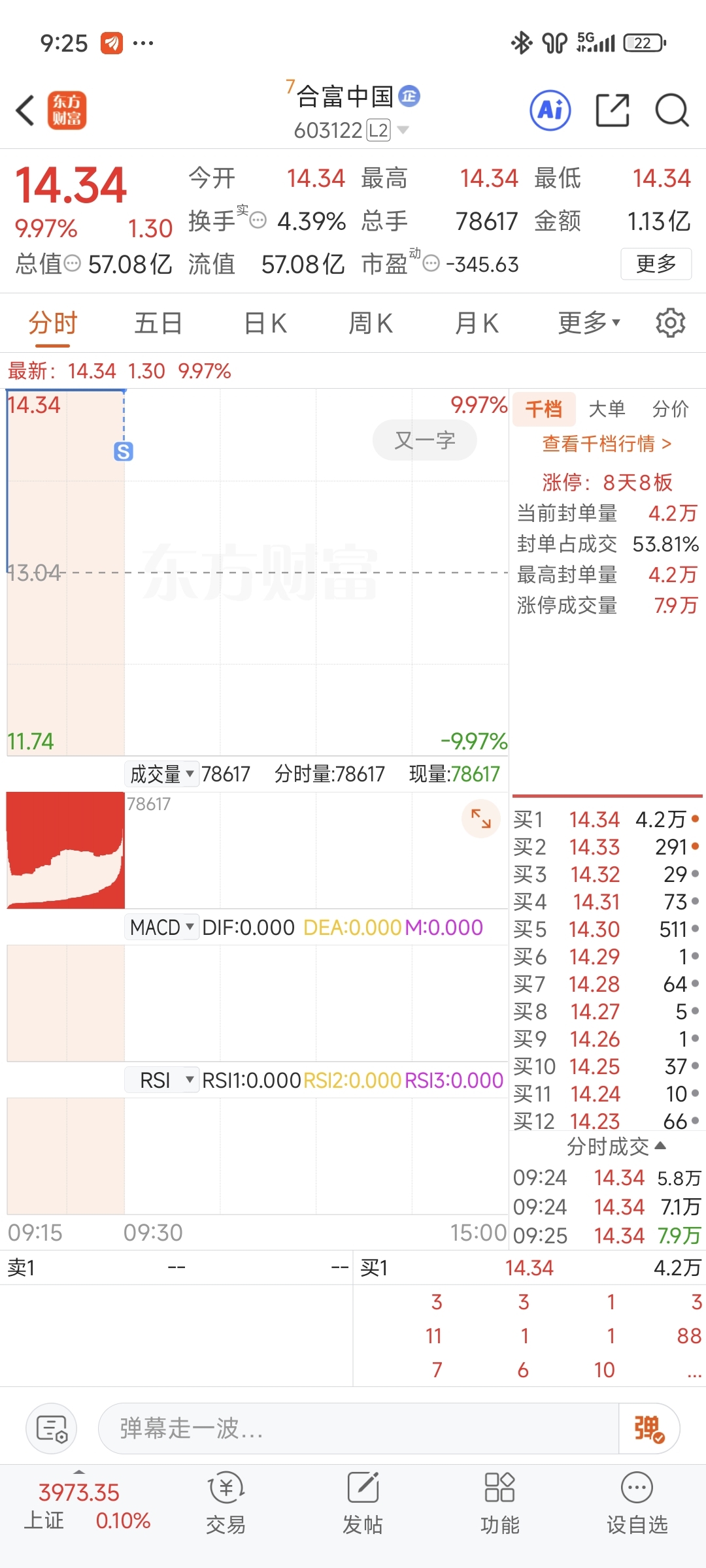Viewport: 706px width, 1568px height.
Task: Collapse the 分时成交 section
Action: coord(616,1146)
